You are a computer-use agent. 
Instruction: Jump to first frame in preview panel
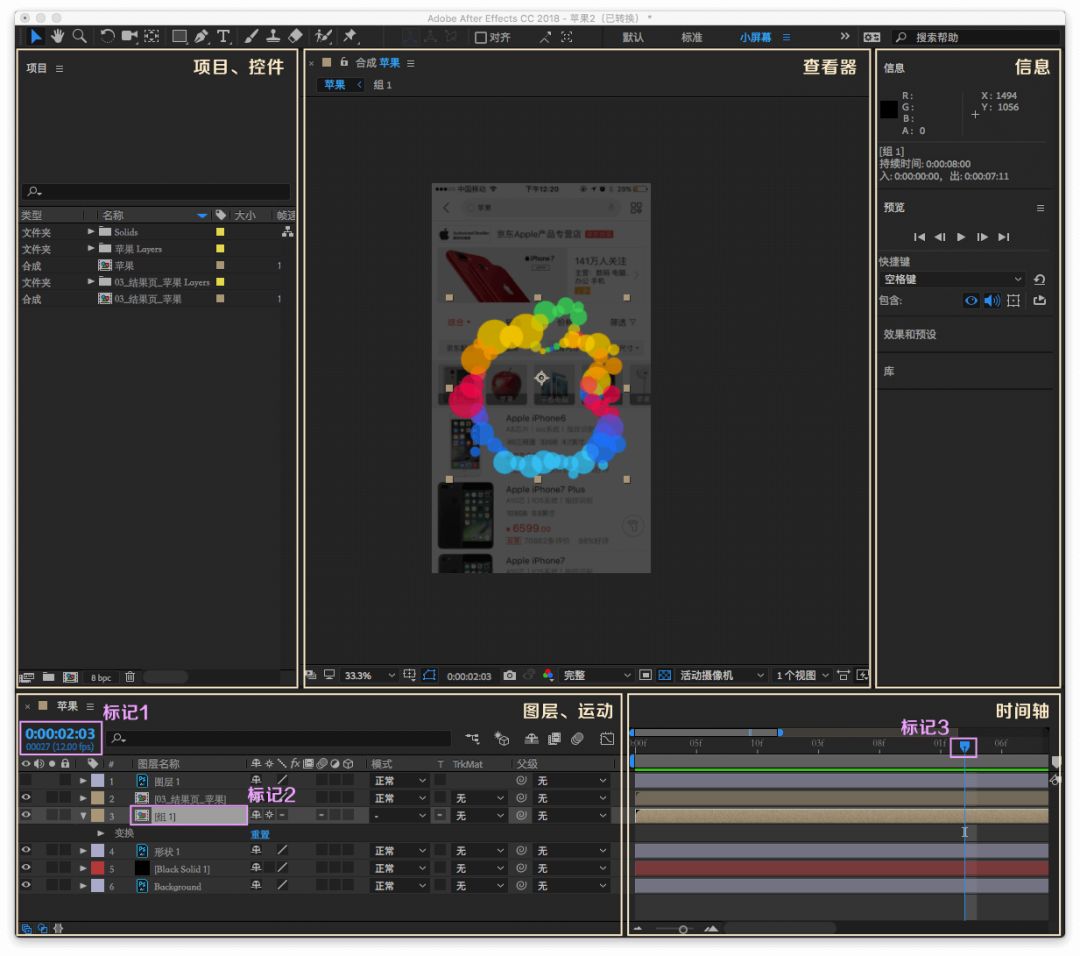[x=919, y=237]
